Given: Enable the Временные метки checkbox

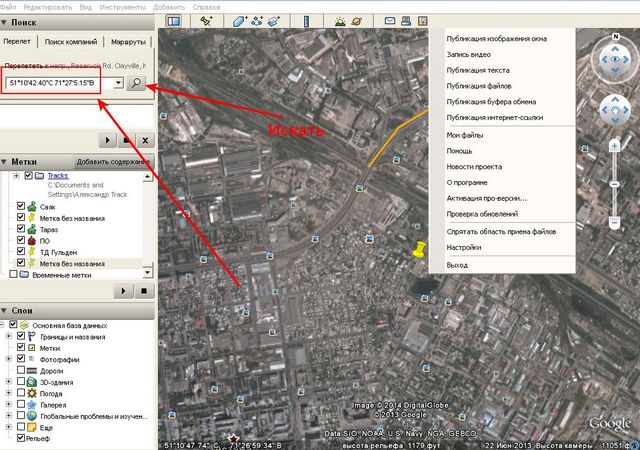Looking at the screenshot, I should [x=13, y=274].
